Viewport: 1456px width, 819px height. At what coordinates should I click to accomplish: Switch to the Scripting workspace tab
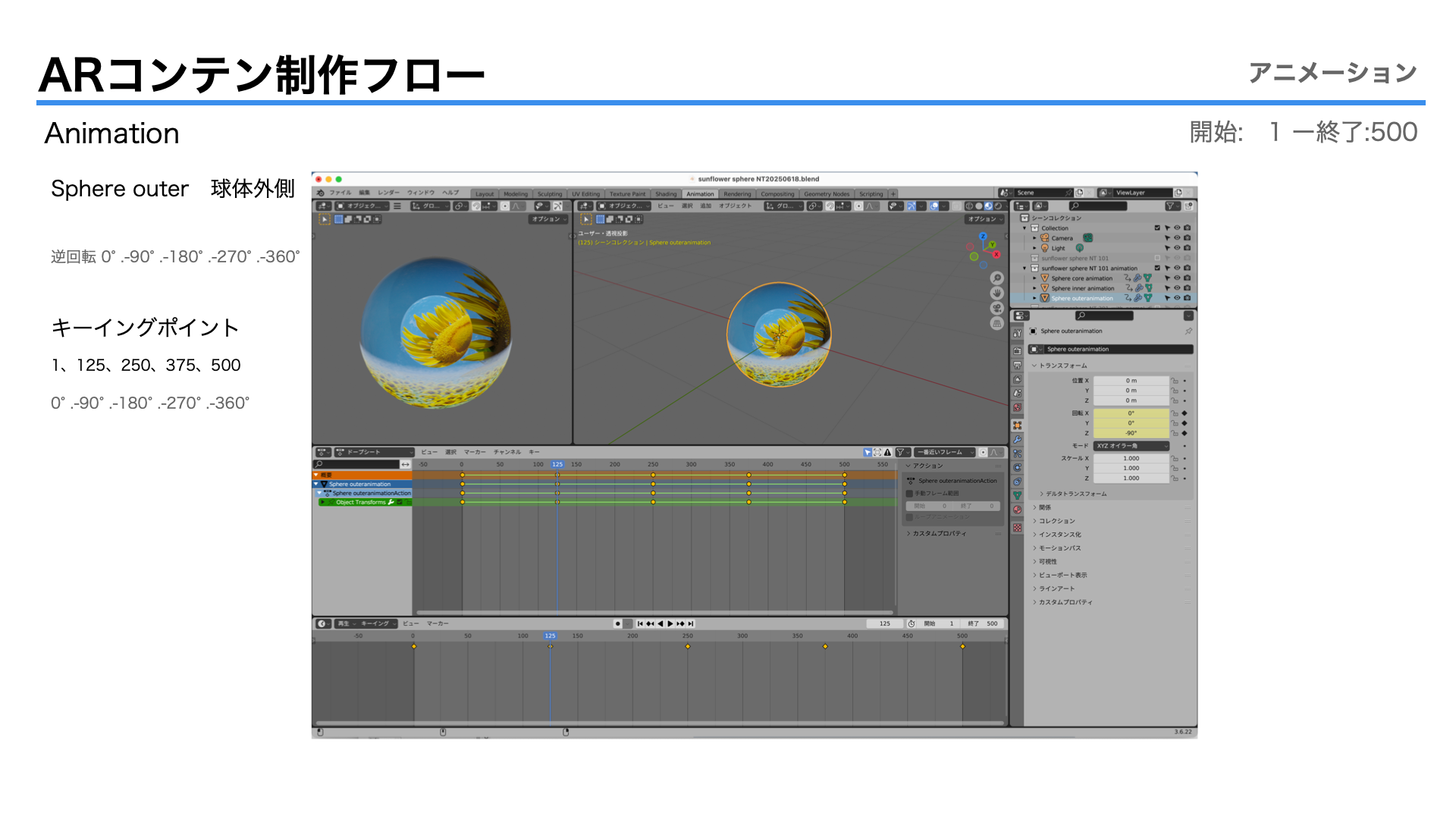coord(871,194)
